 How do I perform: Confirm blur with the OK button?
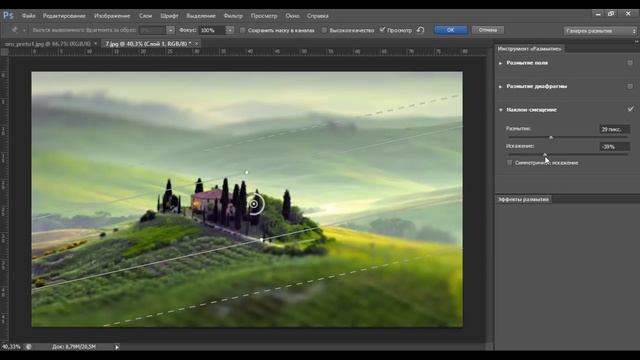pyautogui.click(x=451, y=30)
